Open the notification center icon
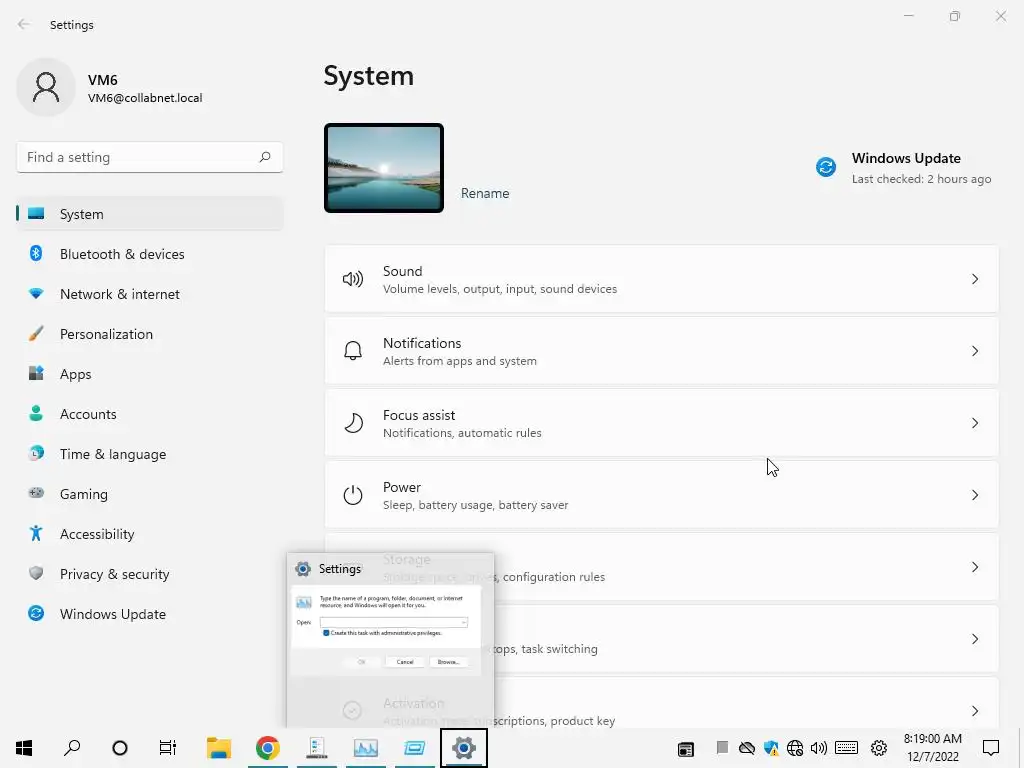Screen dimensions: 1024x768 tap(991, 748)
